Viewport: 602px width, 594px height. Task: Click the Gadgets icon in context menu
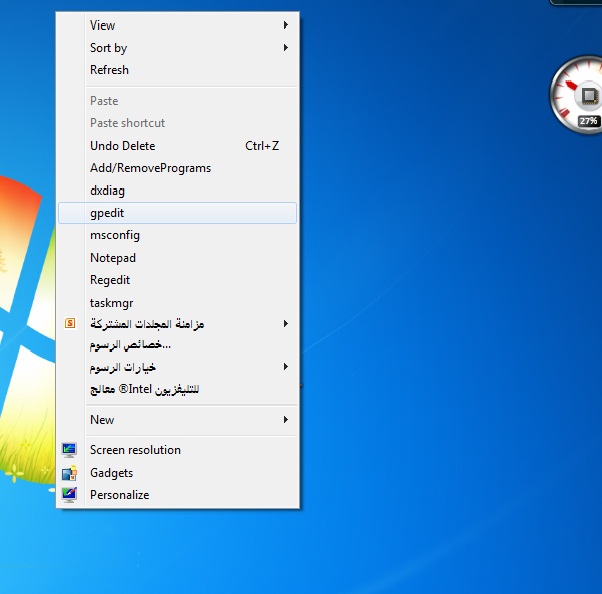tap(69, 473)
